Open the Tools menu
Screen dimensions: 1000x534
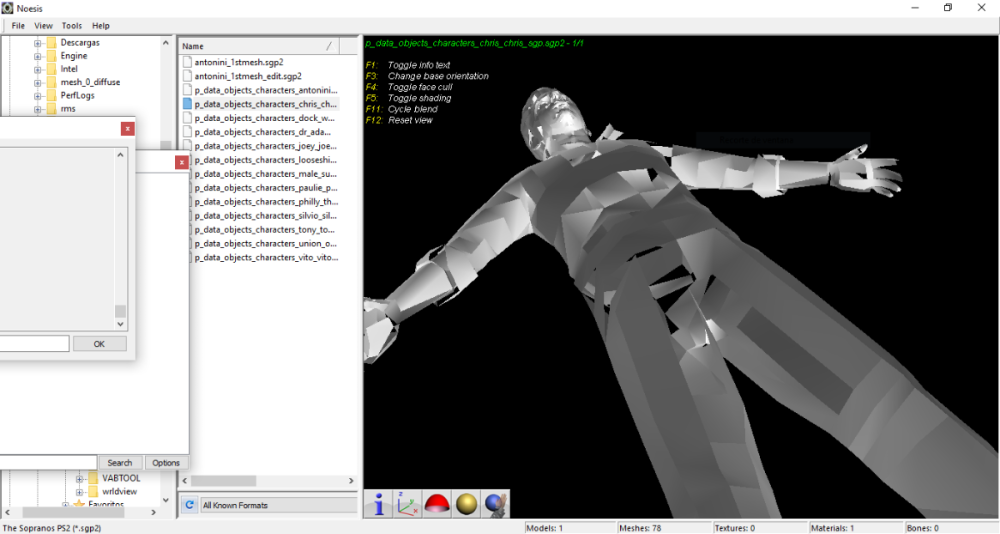pos(72,25)
